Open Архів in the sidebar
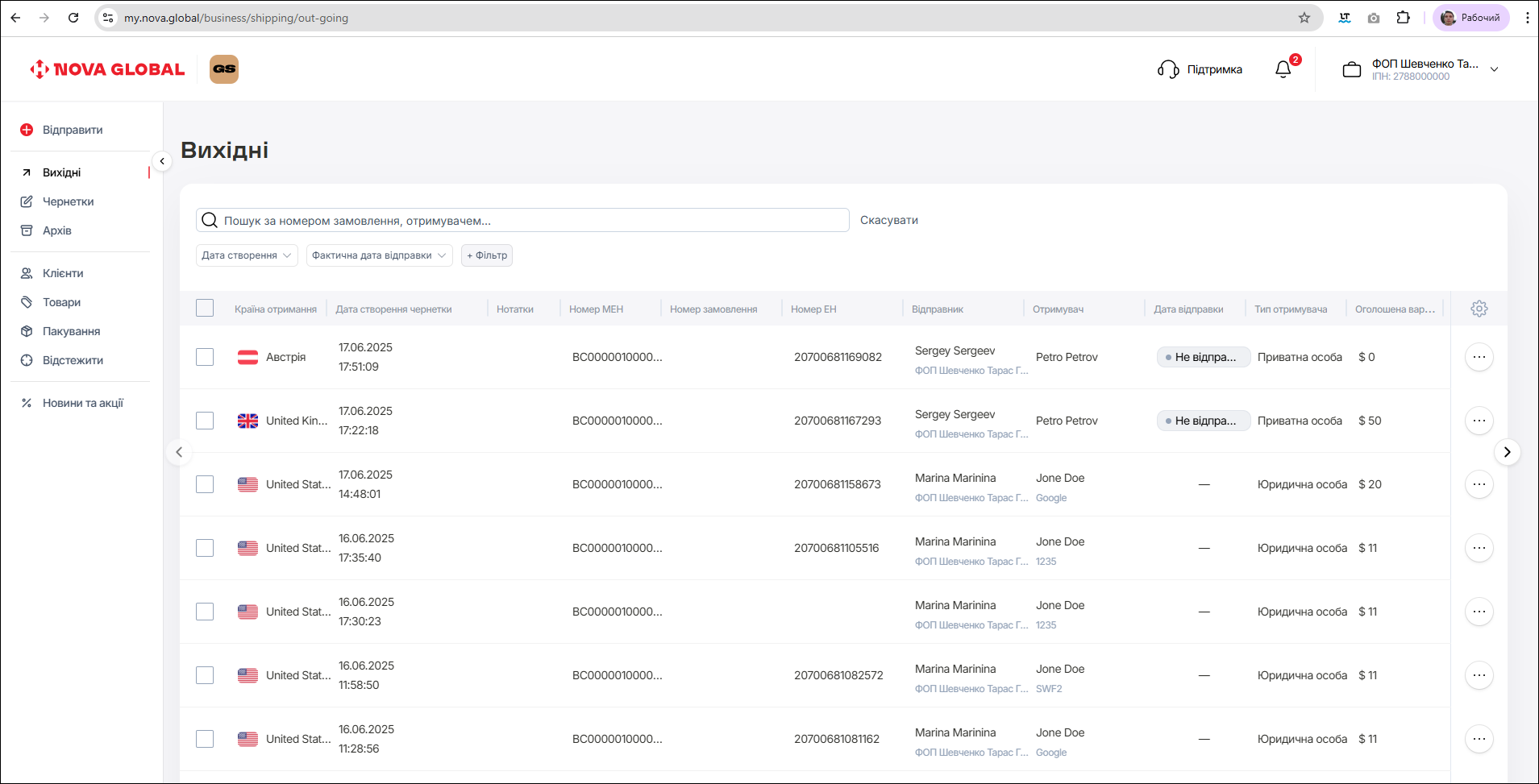1539x784 pixels. point(56,230)
